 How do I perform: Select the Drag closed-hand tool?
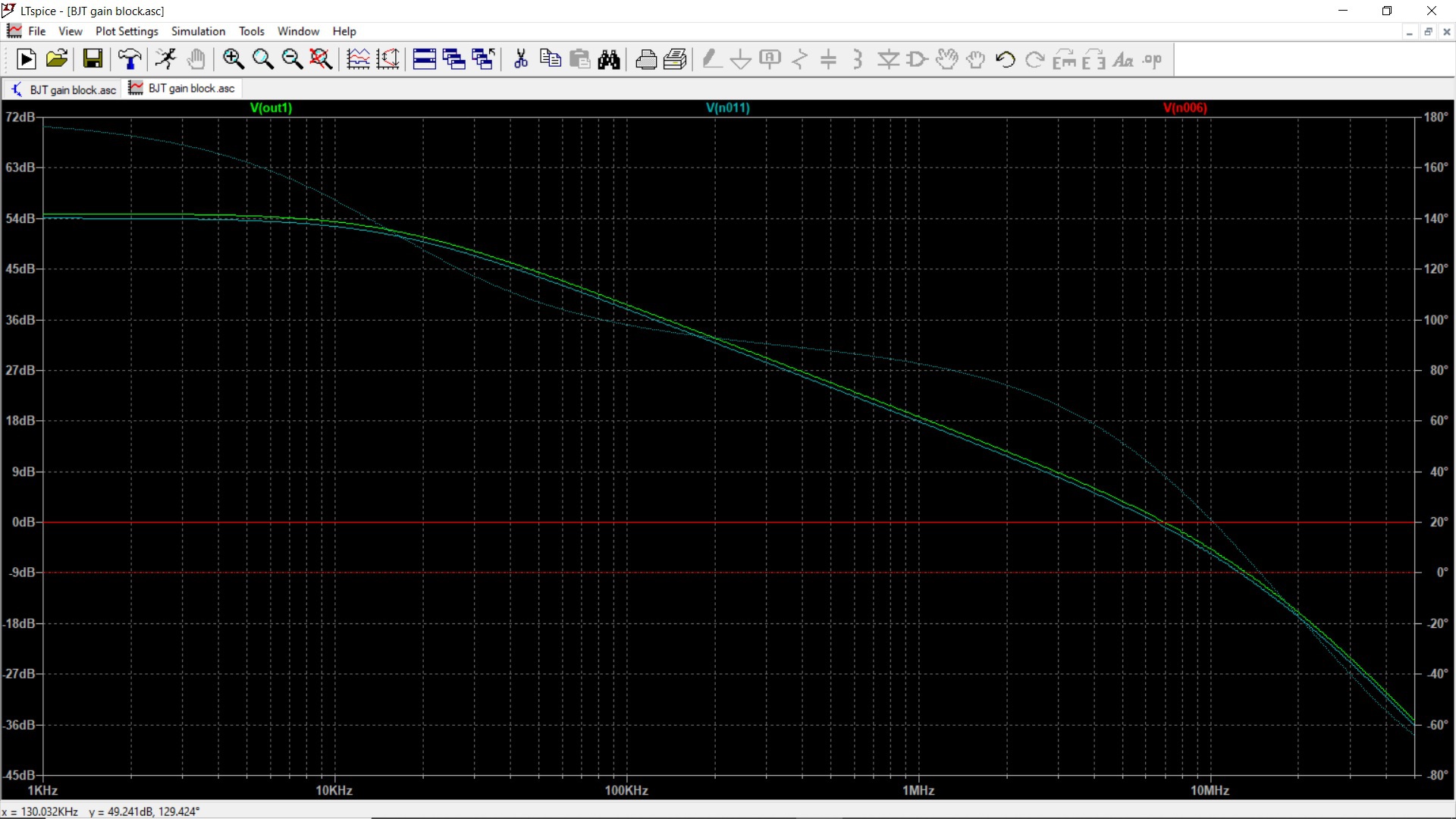point(977,59)
